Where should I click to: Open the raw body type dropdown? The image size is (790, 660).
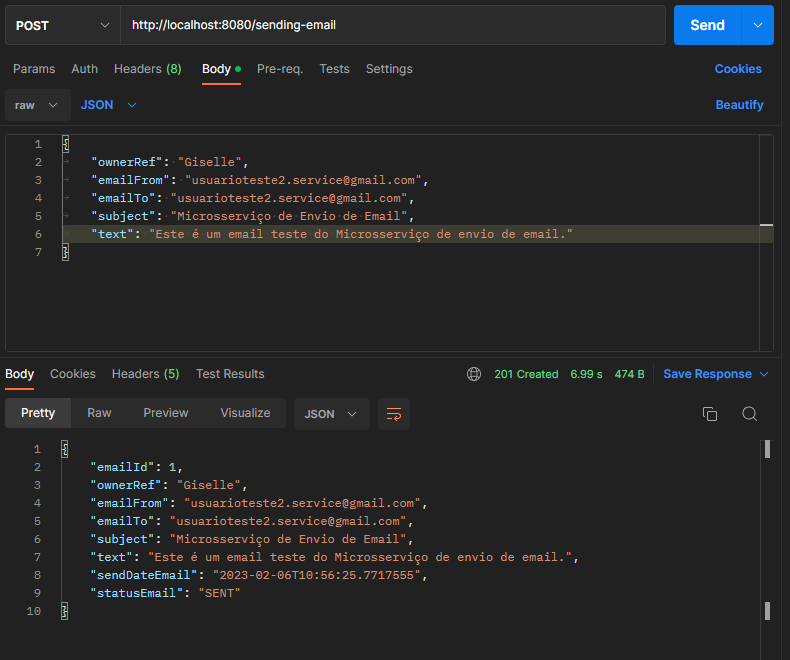38,105
